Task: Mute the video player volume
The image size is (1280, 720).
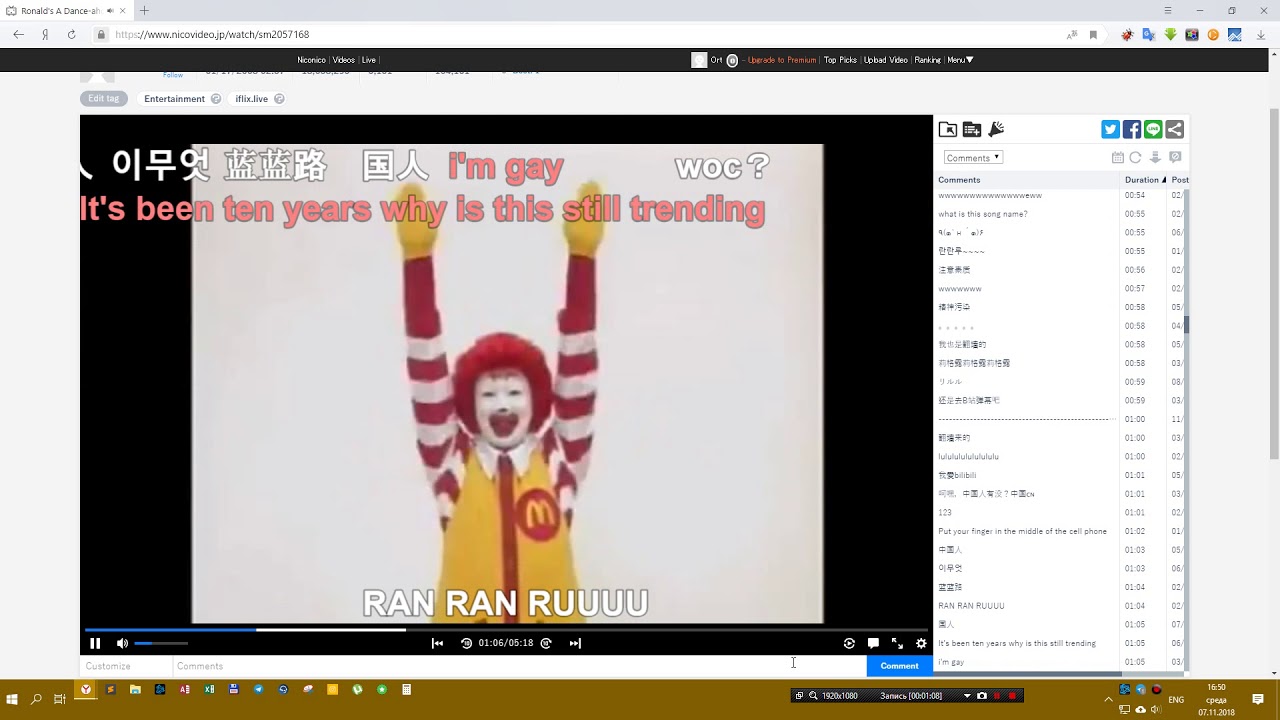Action: pyautogui.click(x=122, y=643)
